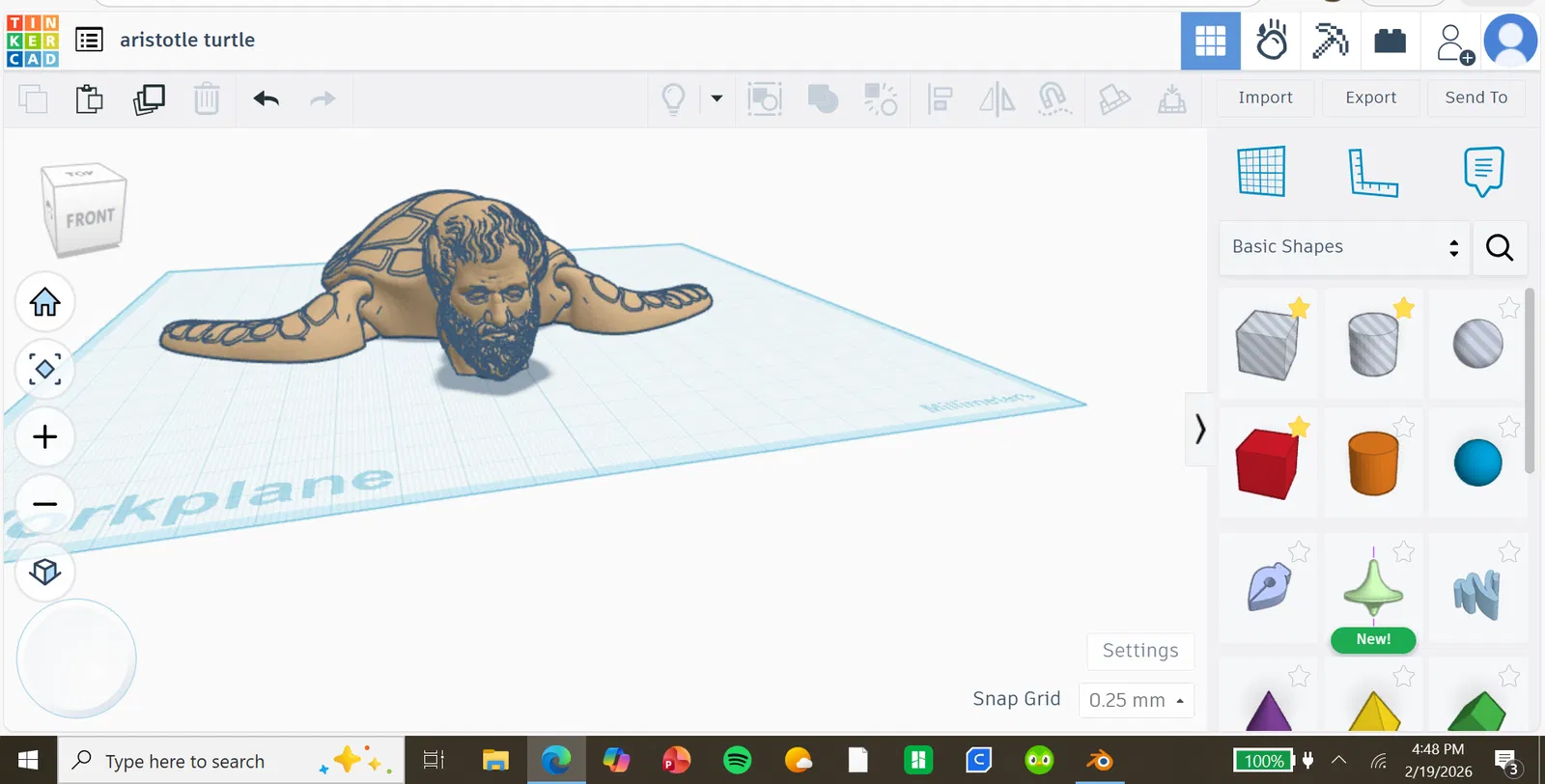
Task: Click the Cruise magnet icon
Action: point(1054,98)
